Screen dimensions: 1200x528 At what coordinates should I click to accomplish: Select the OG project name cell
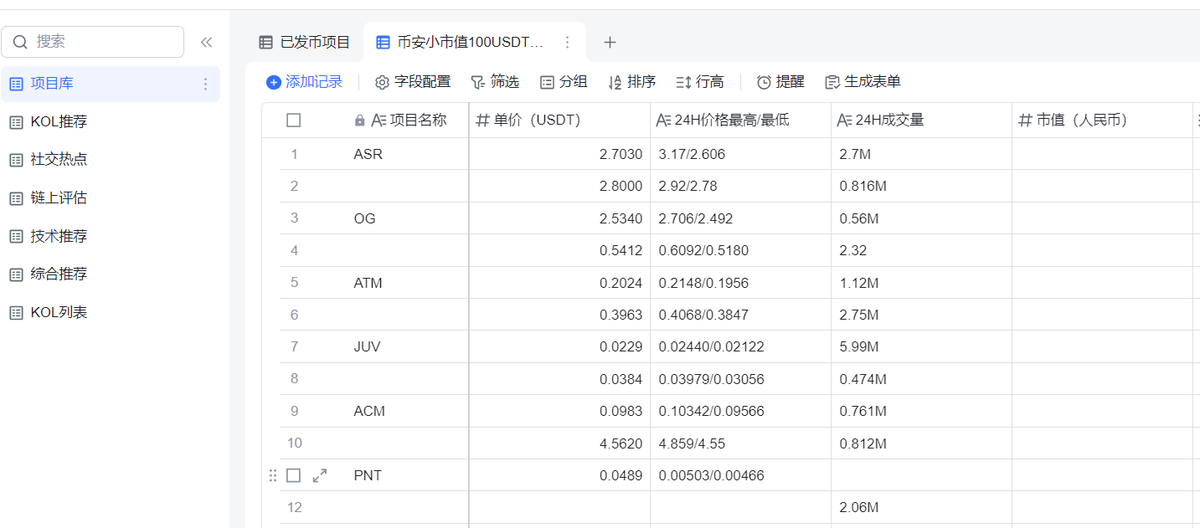(407, 218)
